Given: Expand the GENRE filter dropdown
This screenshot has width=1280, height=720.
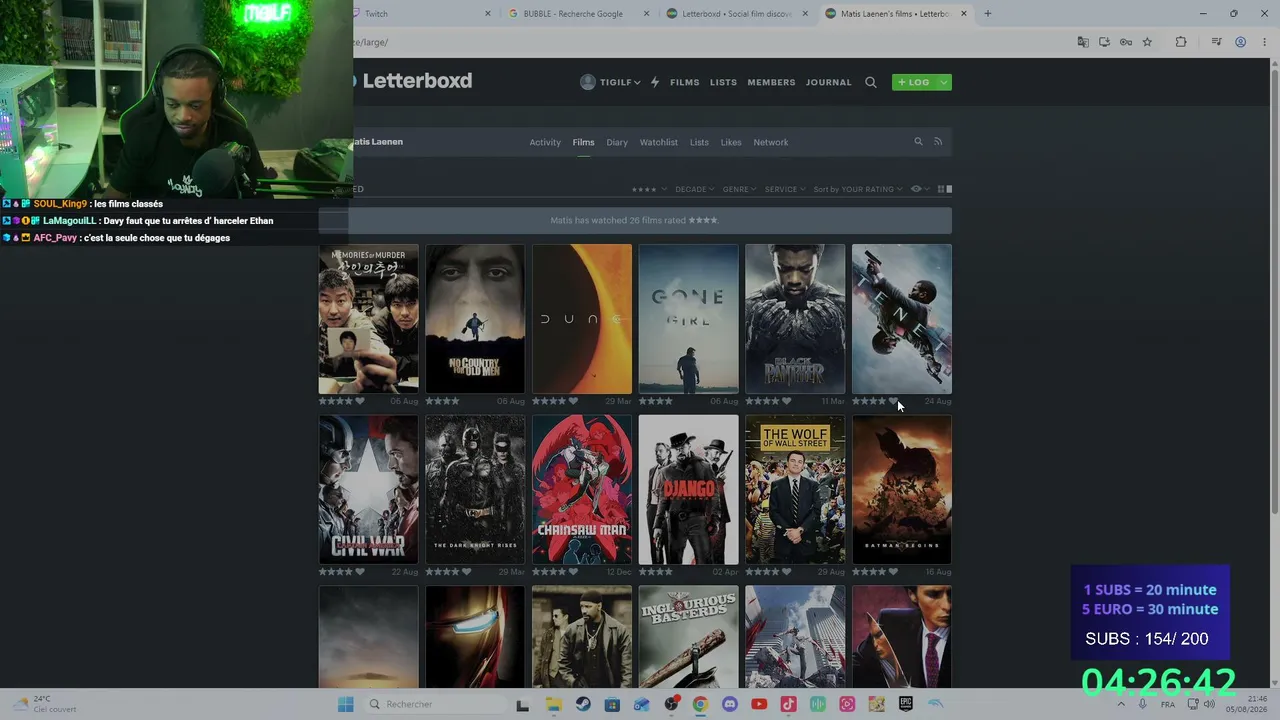Looking at the screenshot, I should pyautogui.click(x=739, y=189).
